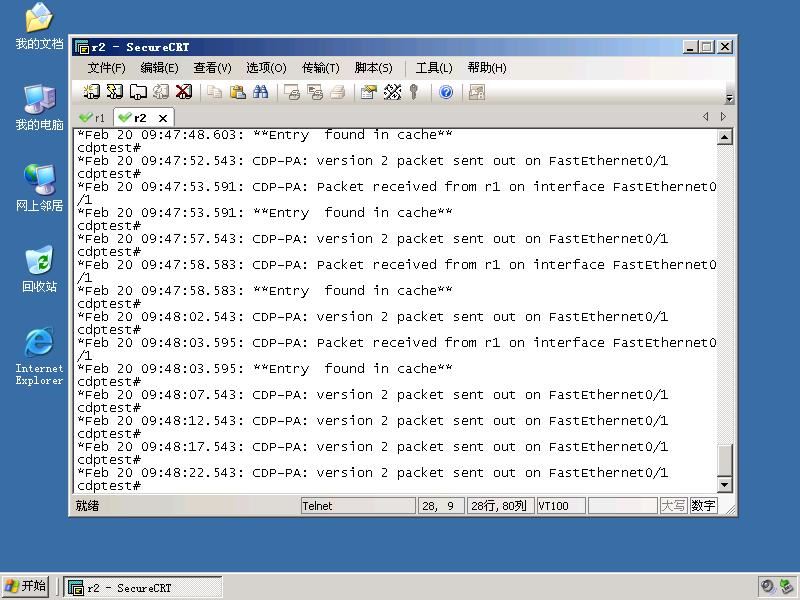
Task: Open the 编辑(E) menu
Action: (x=159, y=68)
